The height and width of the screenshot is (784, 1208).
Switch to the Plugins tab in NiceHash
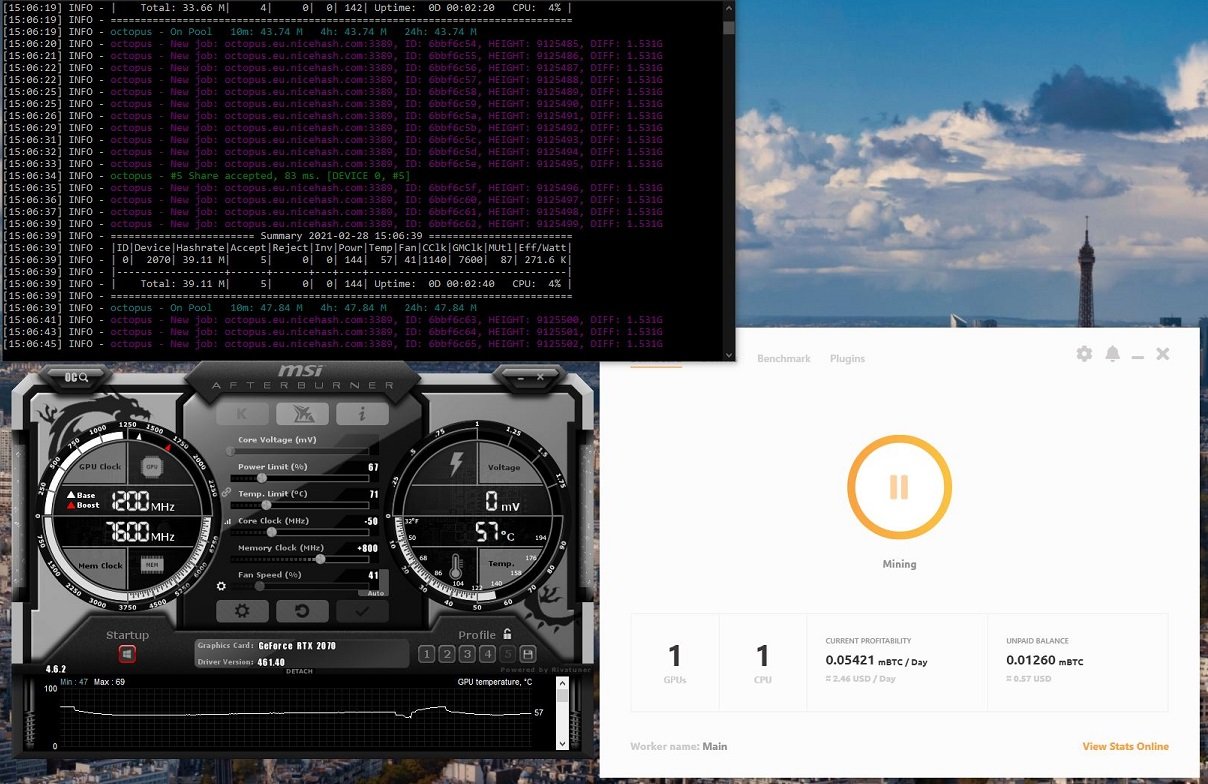847,358
